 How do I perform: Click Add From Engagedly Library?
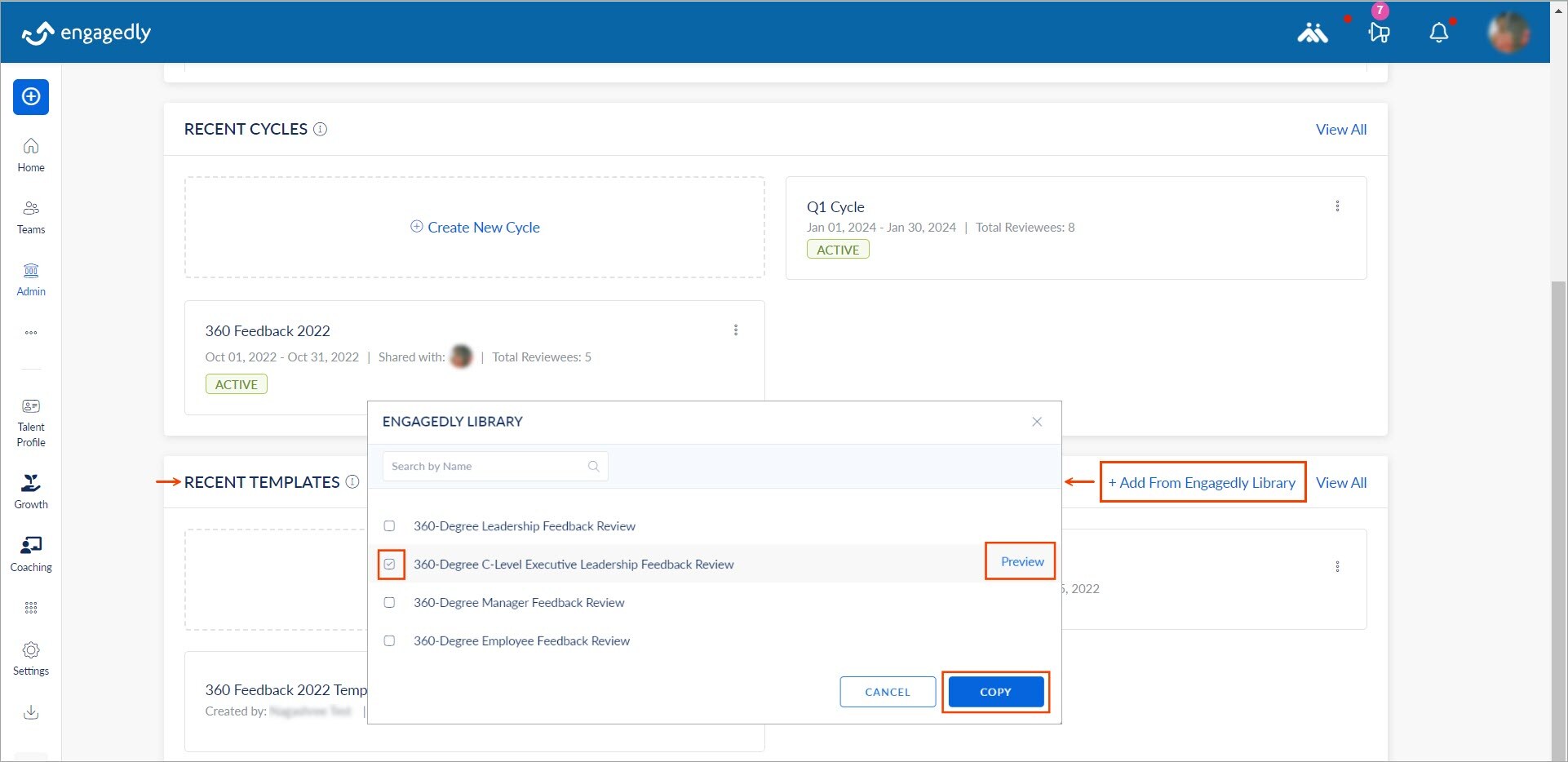click(x=1202, y=483)
